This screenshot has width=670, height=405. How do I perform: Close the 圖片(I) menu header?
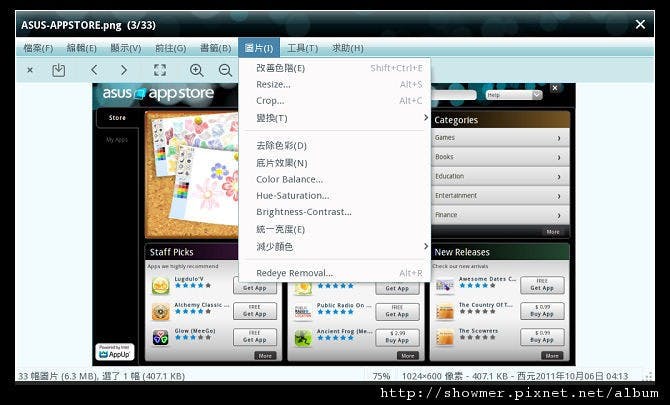coord(259,48)
